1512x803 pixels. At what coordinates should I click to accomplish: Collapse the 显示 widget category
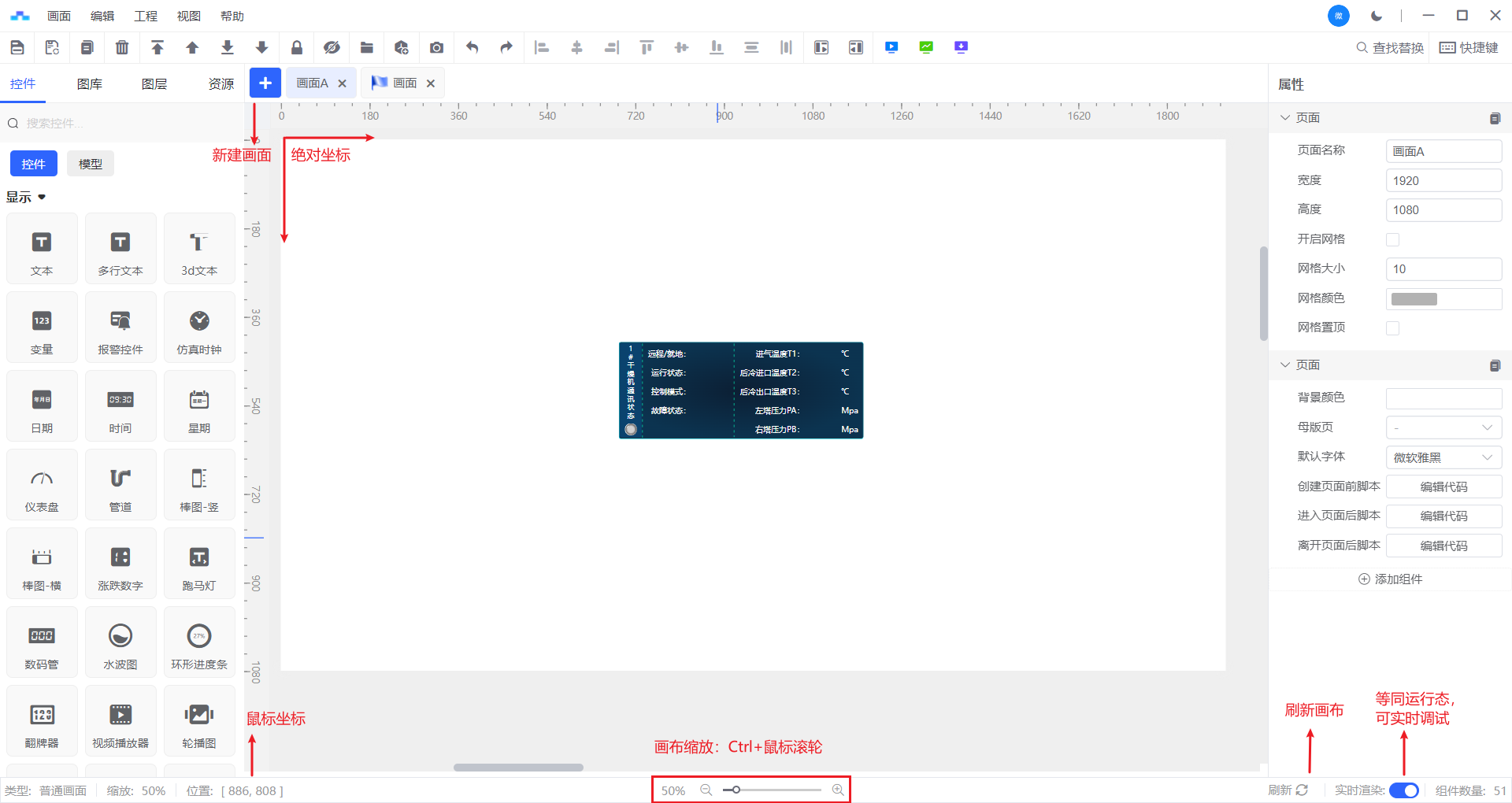point(42,197)
